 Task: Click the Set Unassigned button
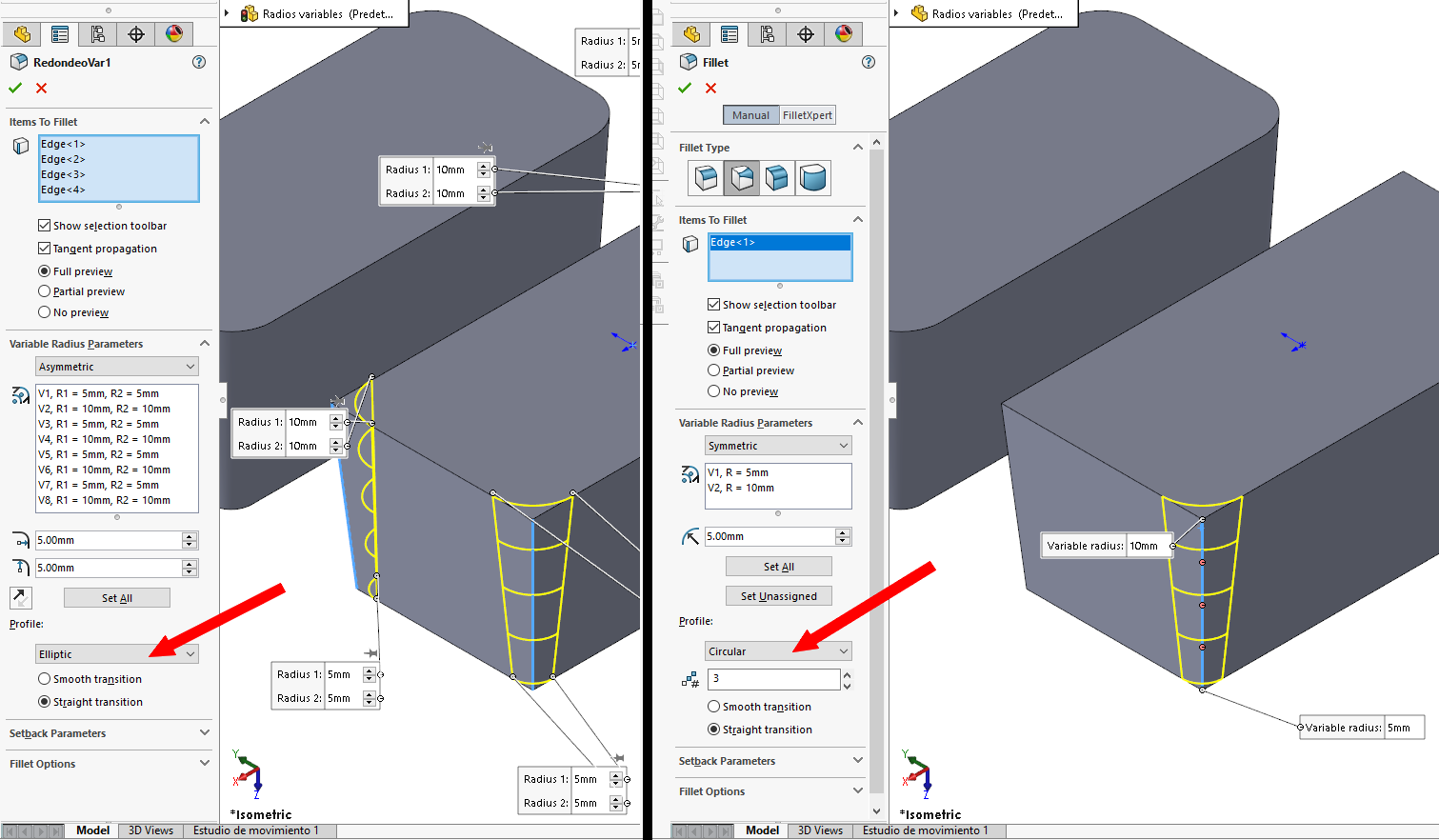(778, 596)
